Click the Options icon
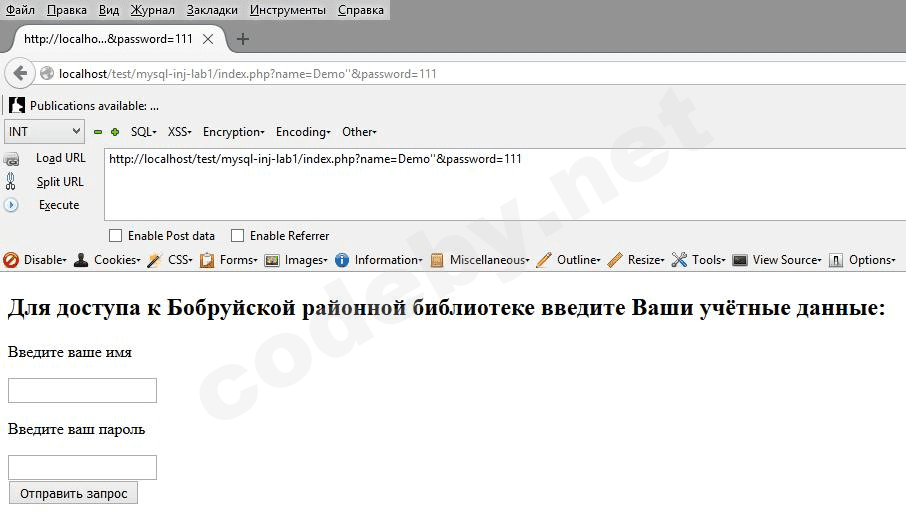Image resolution: width=906 pixels, height=527 pixels. click(x=836, y=261)
